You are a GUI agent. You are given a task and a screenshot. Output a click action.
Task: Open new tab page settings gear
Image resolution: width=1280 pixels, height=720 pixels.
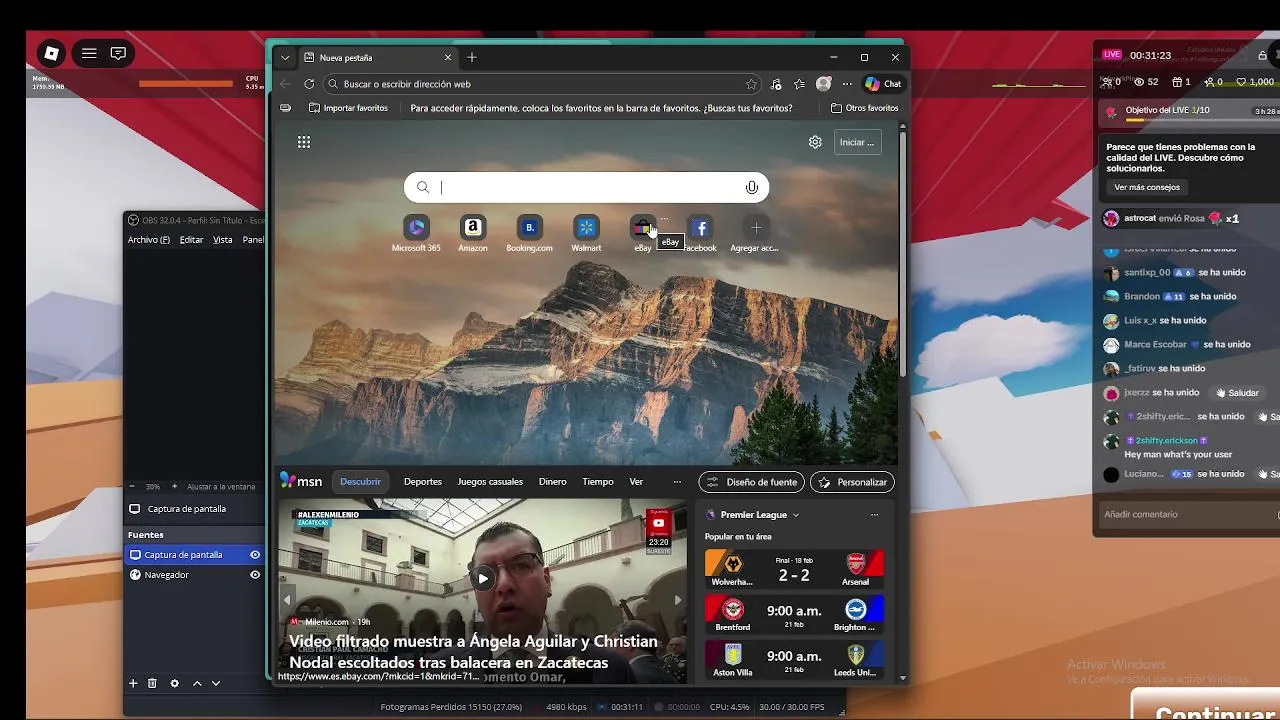[x=815, y=142]
